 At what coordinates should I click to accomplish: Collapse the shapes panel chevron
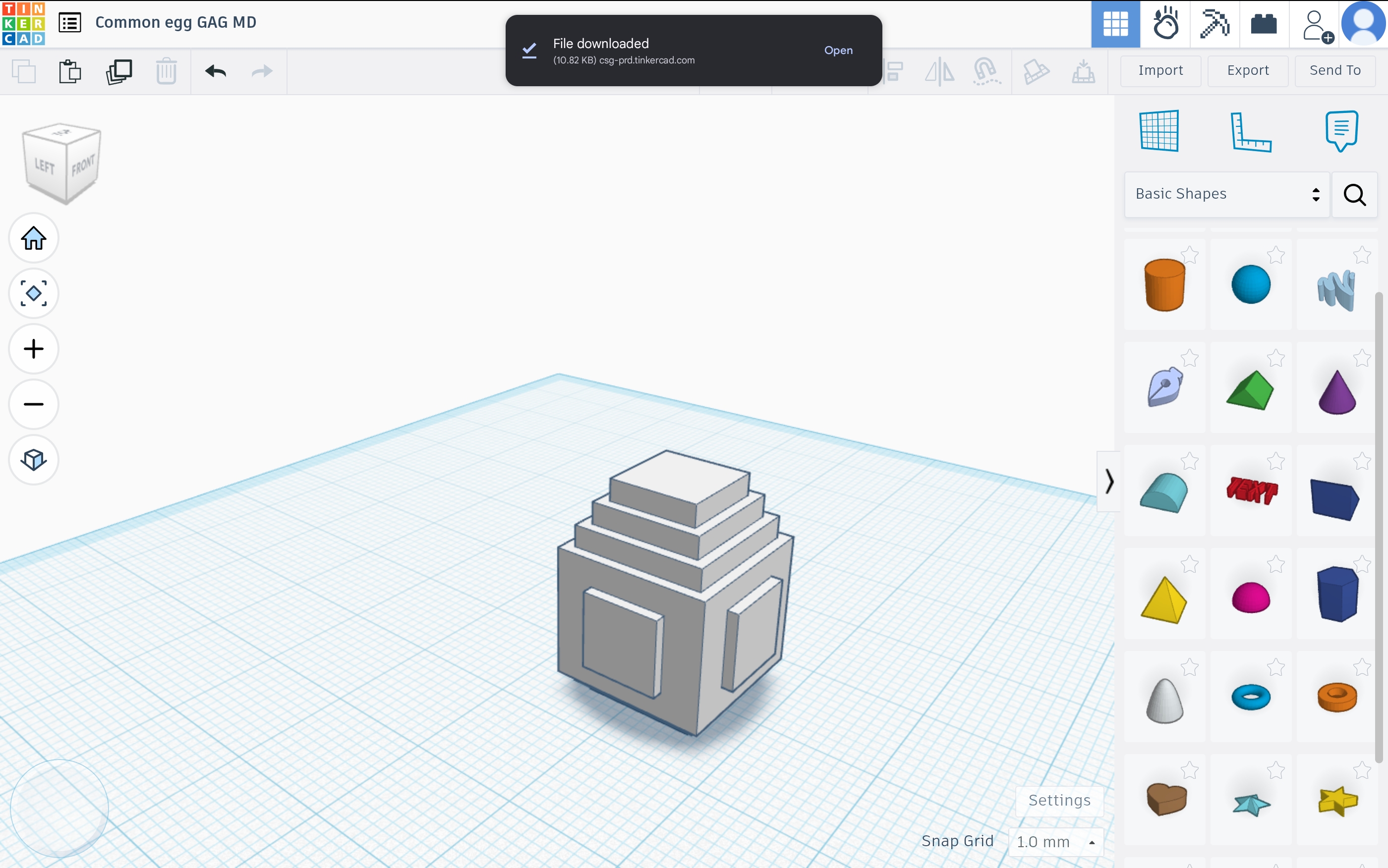pyautogui.click(x=1109, y=481)
